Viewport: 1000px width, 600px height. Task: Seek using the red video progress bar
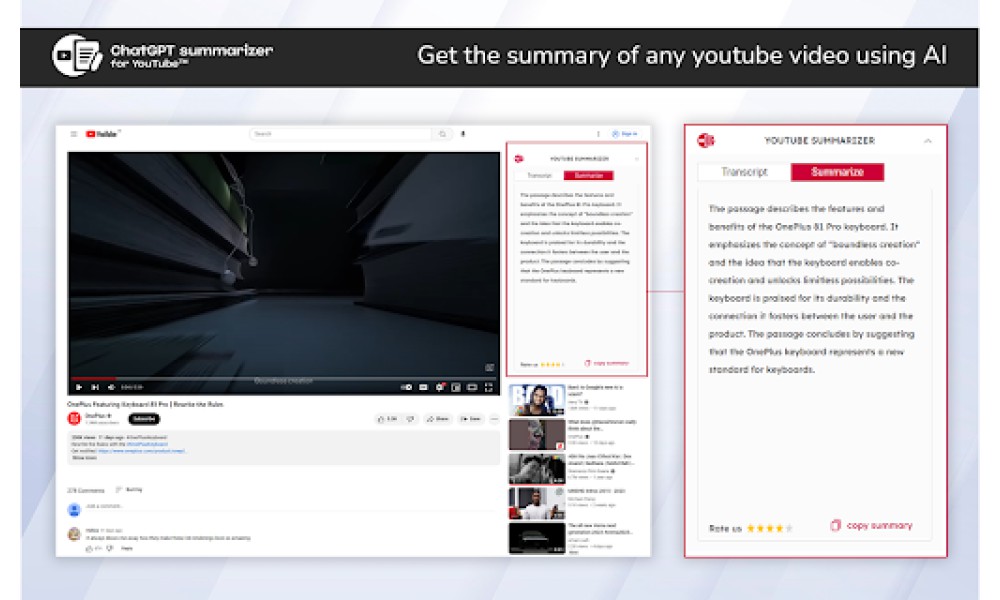[x=284, y=379]
